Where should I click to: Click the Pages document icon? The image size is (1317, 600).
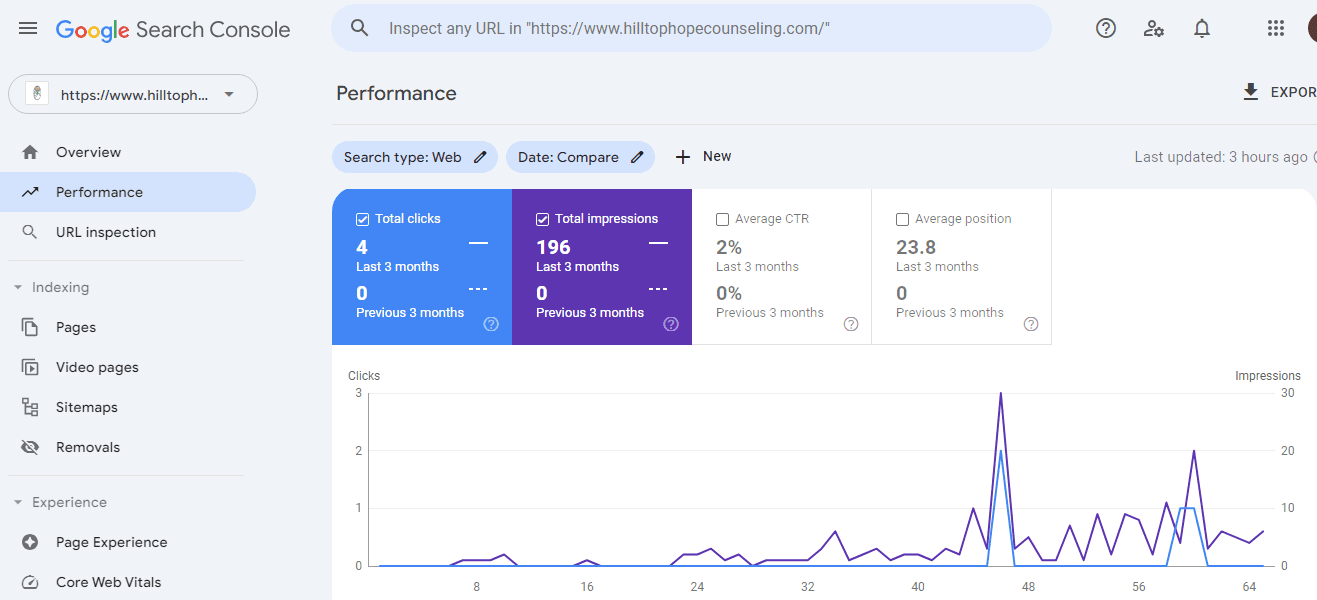click(x=30, y=327)
